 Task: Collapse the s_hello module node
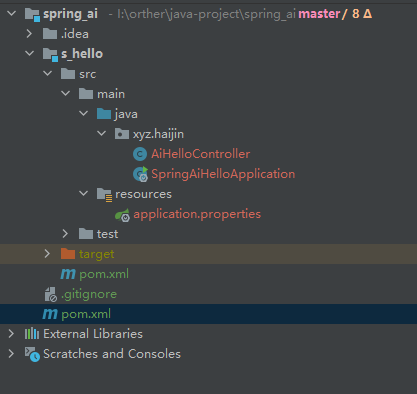[x=29, y=53]
